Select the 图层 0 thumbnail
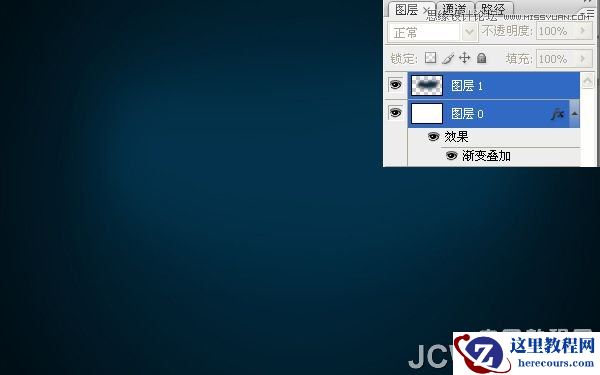Viewport: 600px width, 375px height. (x=427, y=114)
